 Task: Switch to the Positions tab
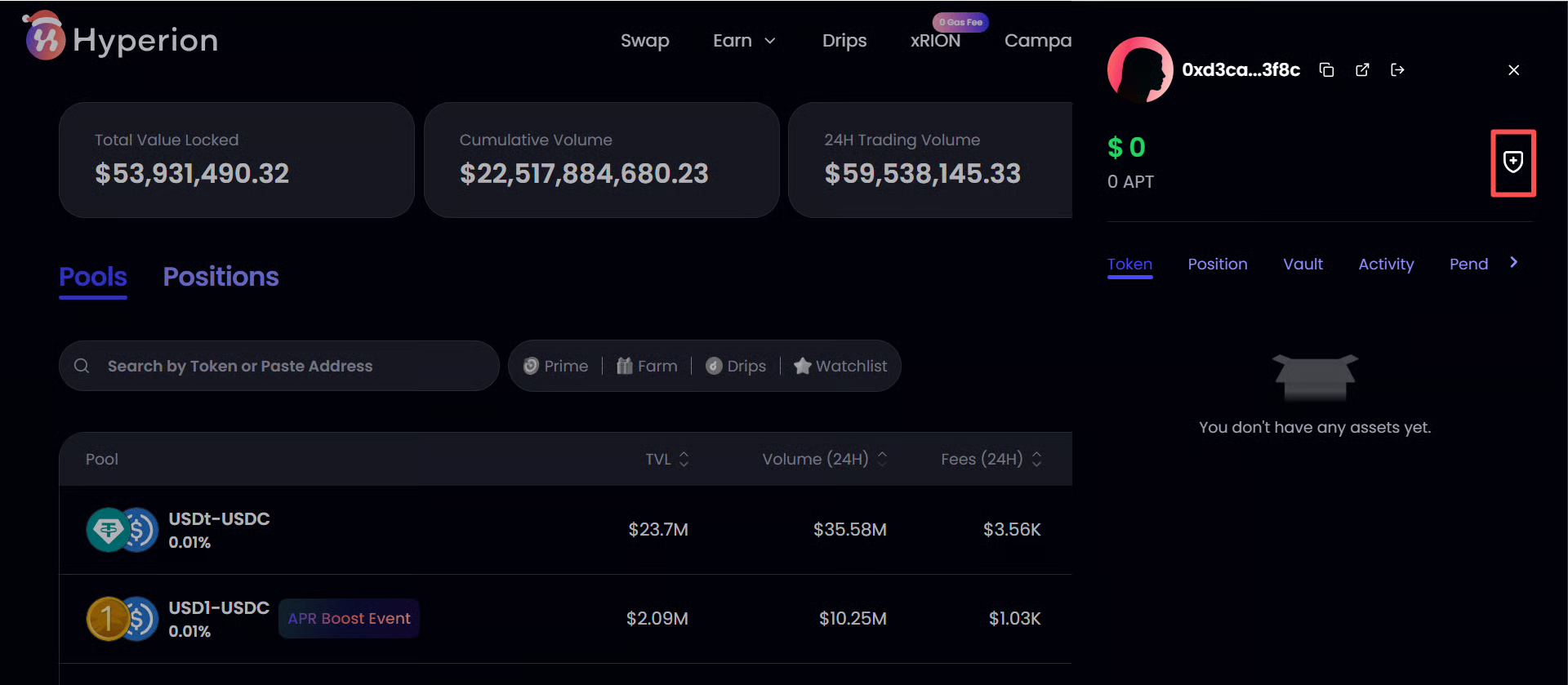pos(220,277)
